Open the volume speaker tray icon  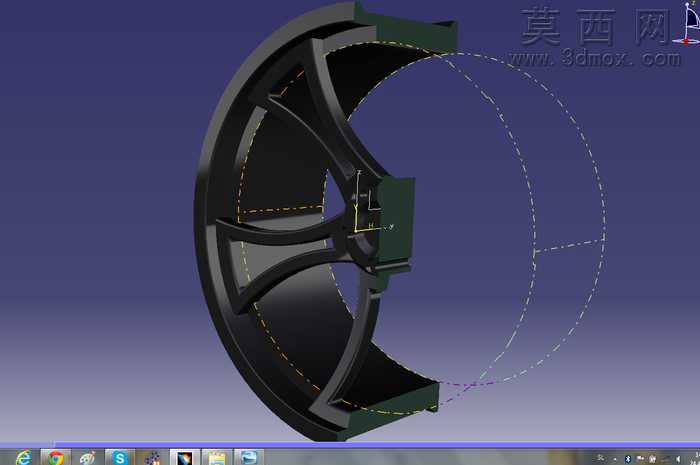678,459
